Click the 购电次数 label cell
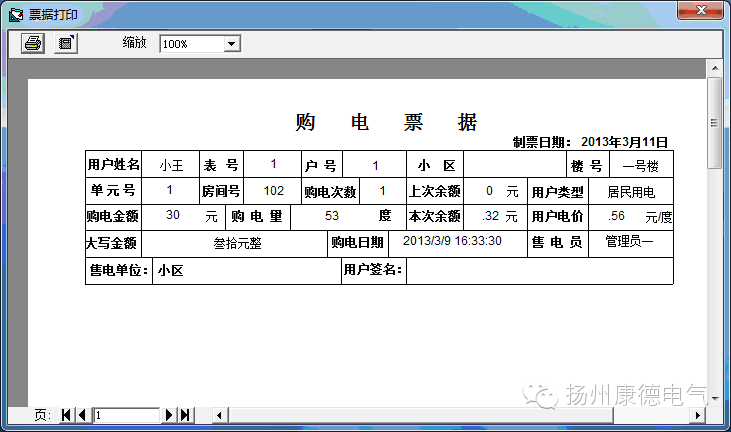731x432 pixels. point(330,192)
